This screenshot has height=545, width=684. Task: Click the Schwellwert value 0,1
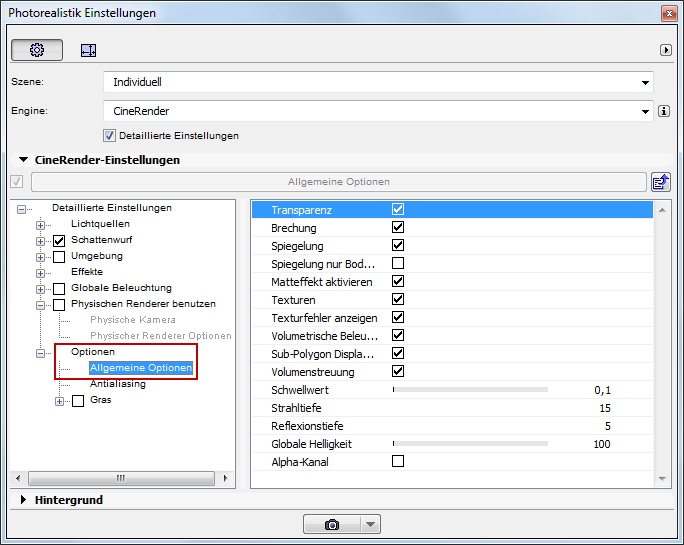point(602,390)
